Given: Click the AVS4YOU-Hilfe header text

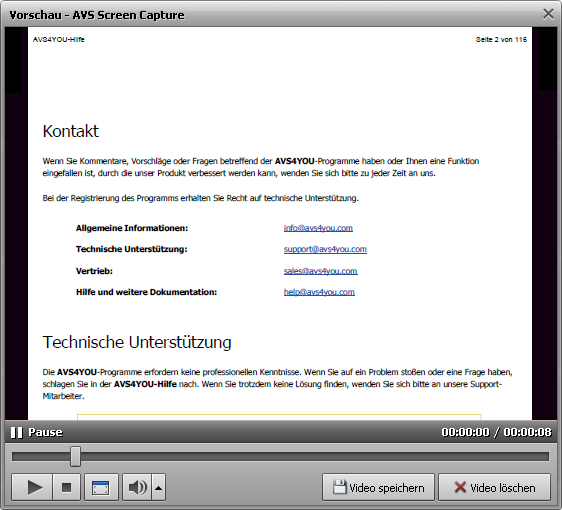Looking at the screenshot, I should [x=59, y=39].
